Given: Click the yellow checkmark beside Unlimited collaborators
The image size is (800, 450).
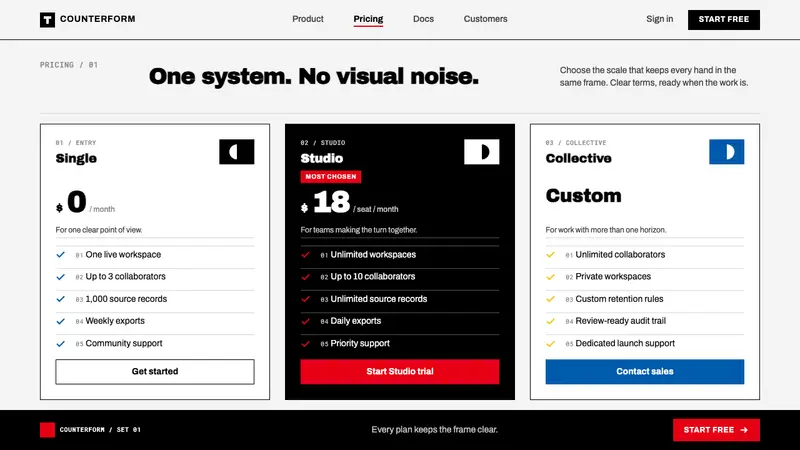Looking at the screenshot, I should 551,255.
